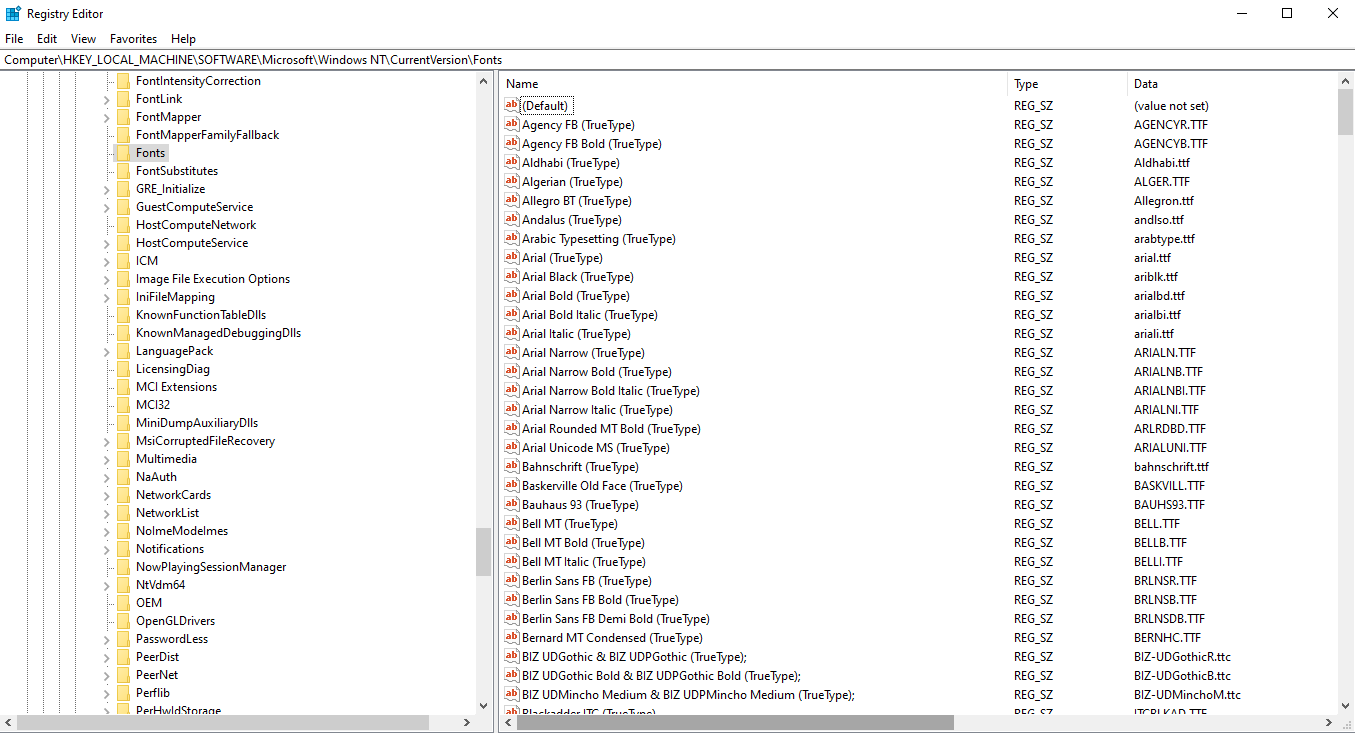
Task: Select the FontSubstitutes key
Action: pyautogui.click(x=177, y=171)
